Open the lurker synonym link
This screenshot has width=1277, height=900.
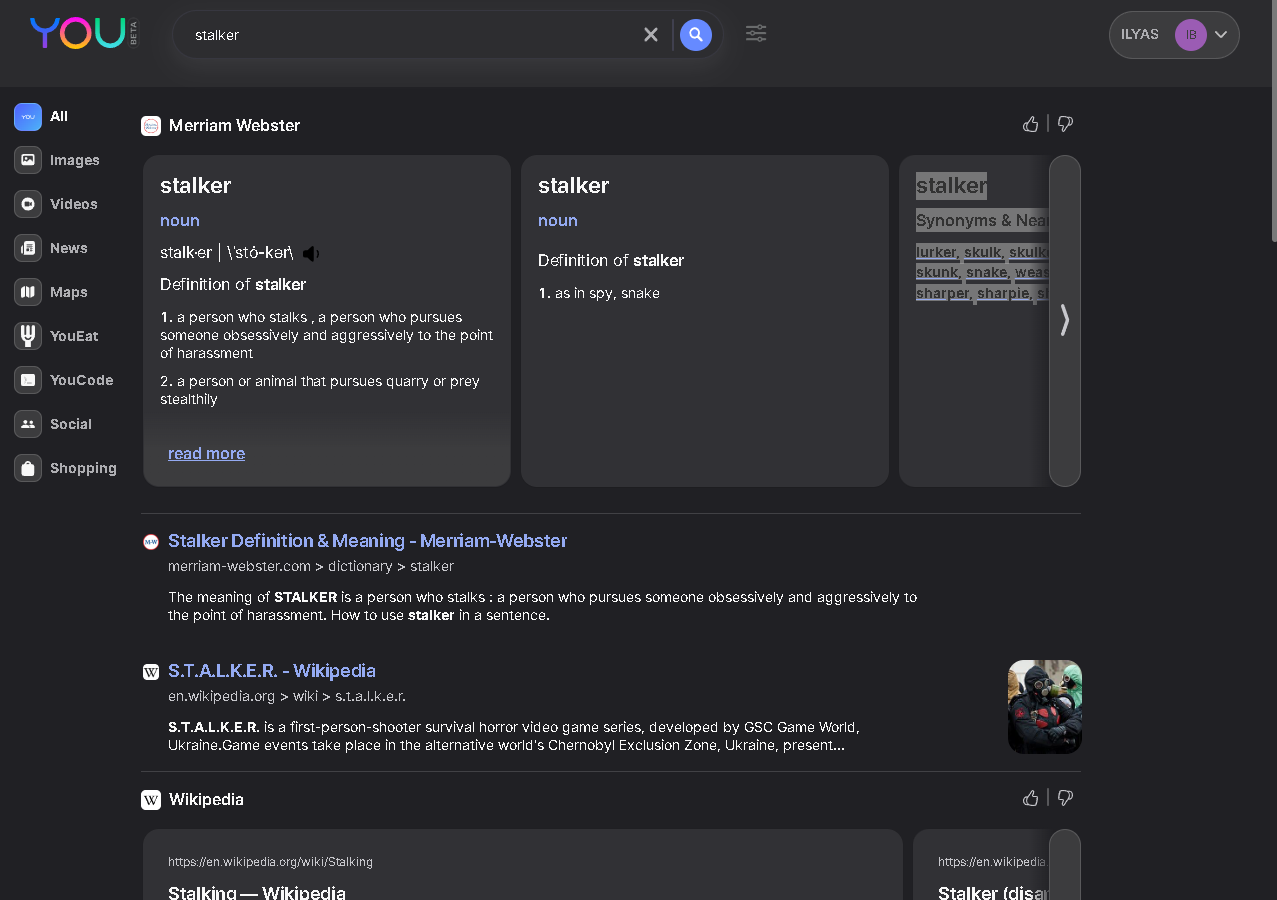point(936,252)
